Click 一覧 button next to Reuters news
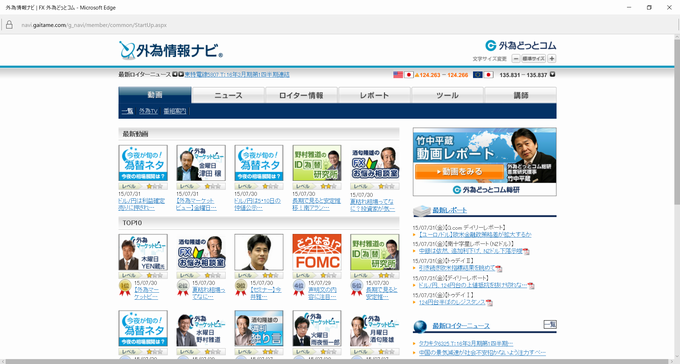 (550, 325)
